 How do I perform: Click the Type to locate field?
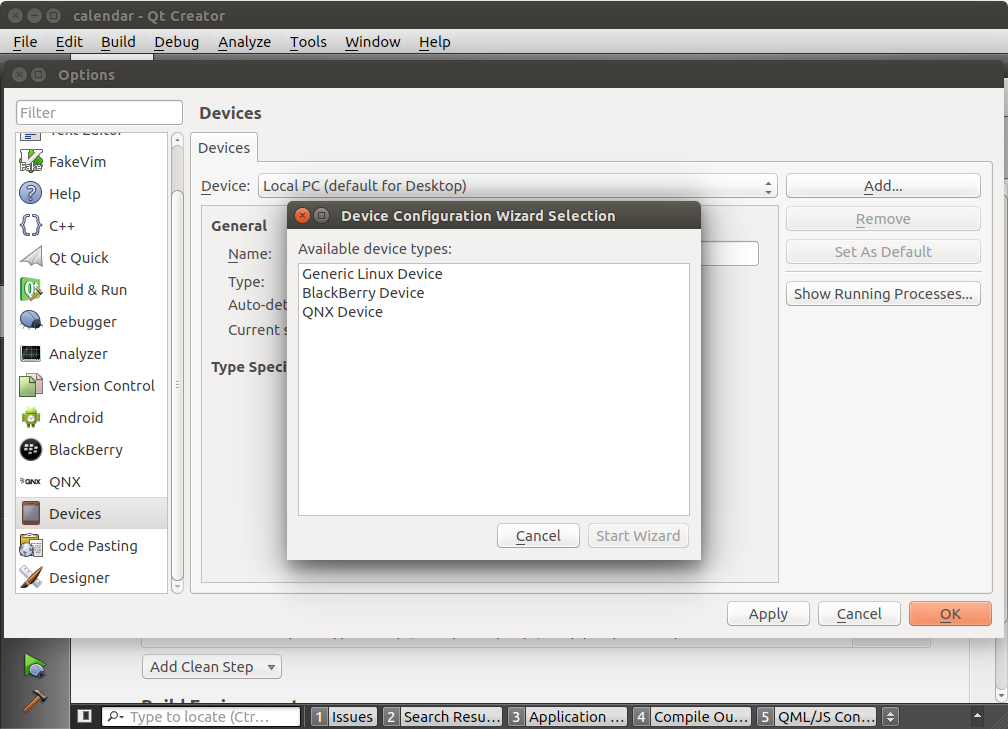pyautogui.click(x=201, y=716)
